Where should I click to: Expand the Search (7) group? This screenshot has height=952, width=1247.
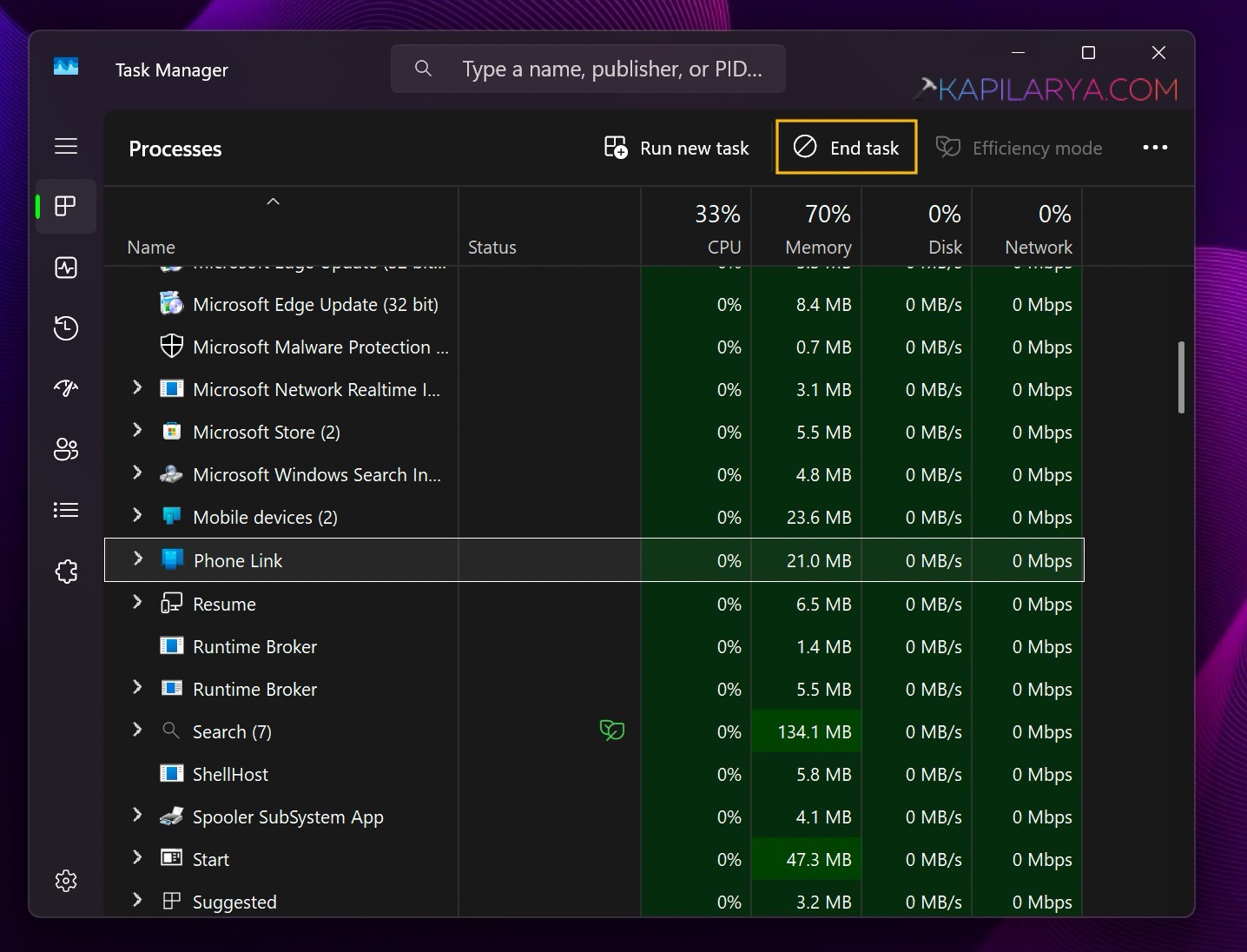point(136,730)
